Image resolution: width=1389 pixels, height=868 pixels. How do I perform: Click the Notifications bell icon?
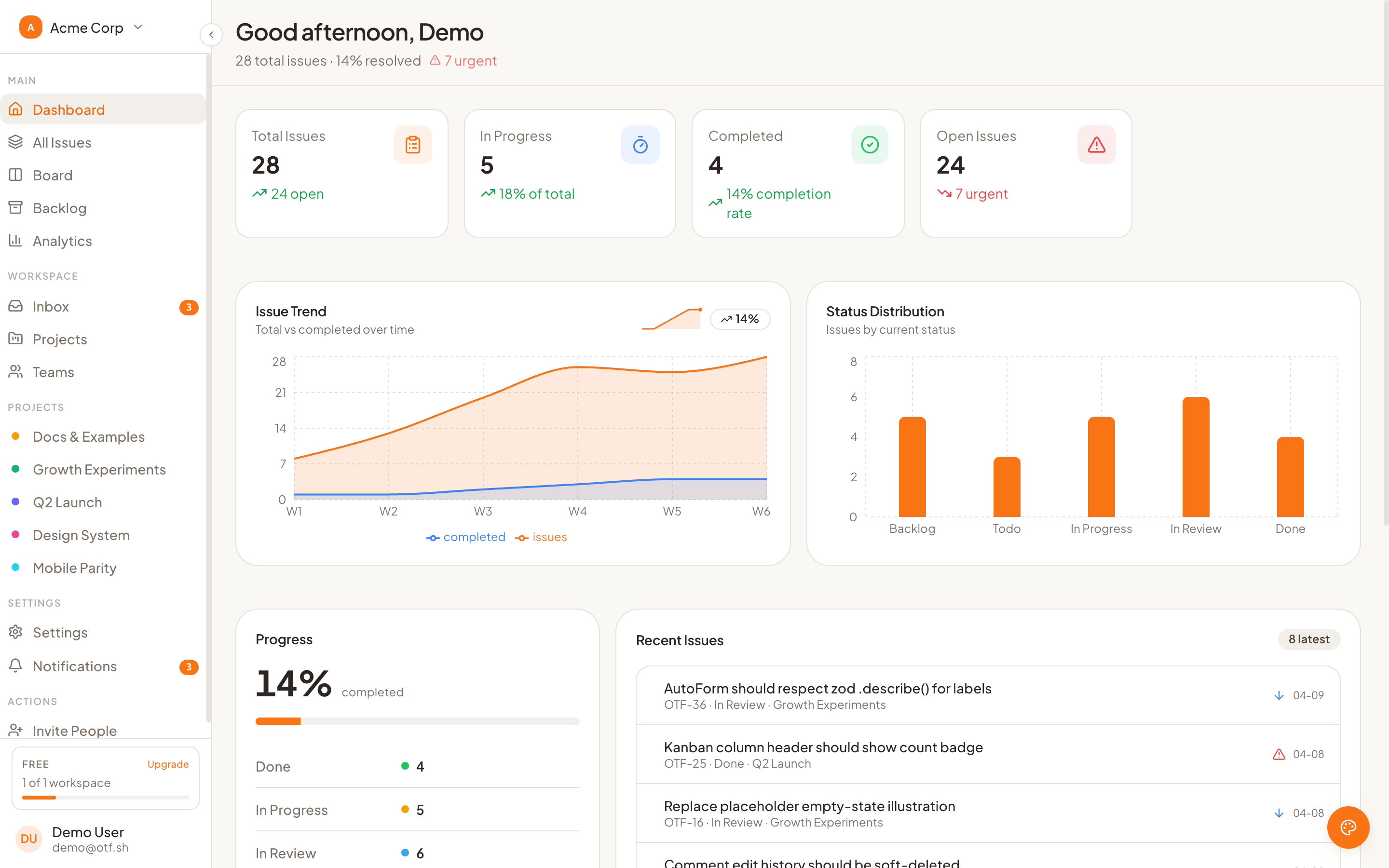[15, 665]
